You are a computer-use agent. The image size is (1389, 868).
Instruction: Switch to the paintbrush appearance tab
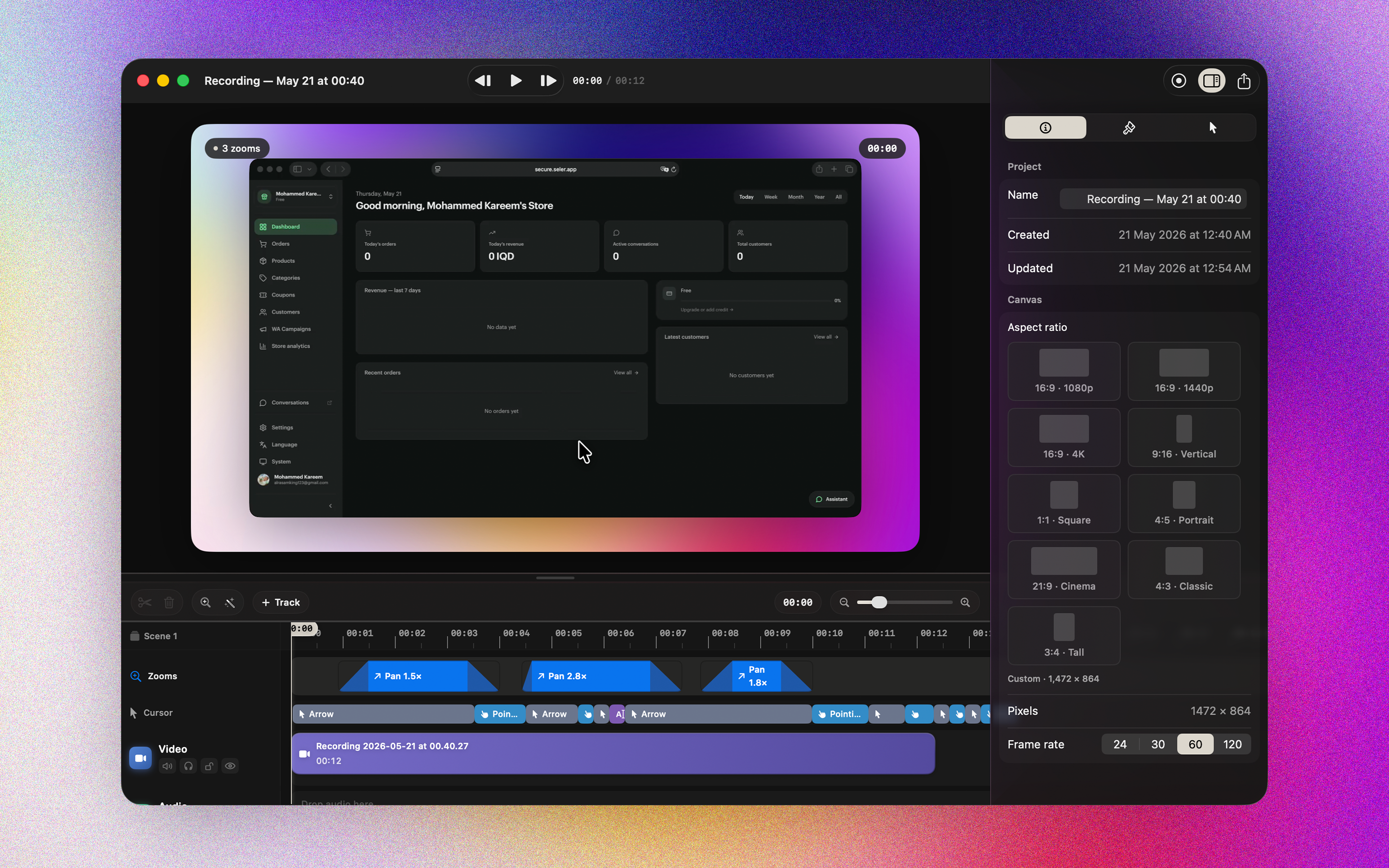coord(1129,127)
